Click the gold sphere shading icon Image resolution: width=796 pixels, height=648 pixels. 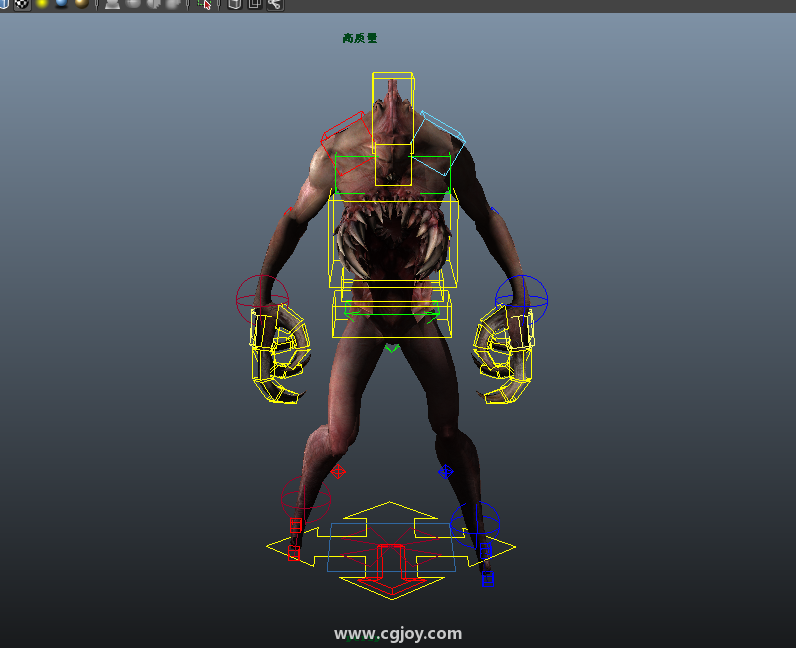pyautogui.click(x=81, y=4)
